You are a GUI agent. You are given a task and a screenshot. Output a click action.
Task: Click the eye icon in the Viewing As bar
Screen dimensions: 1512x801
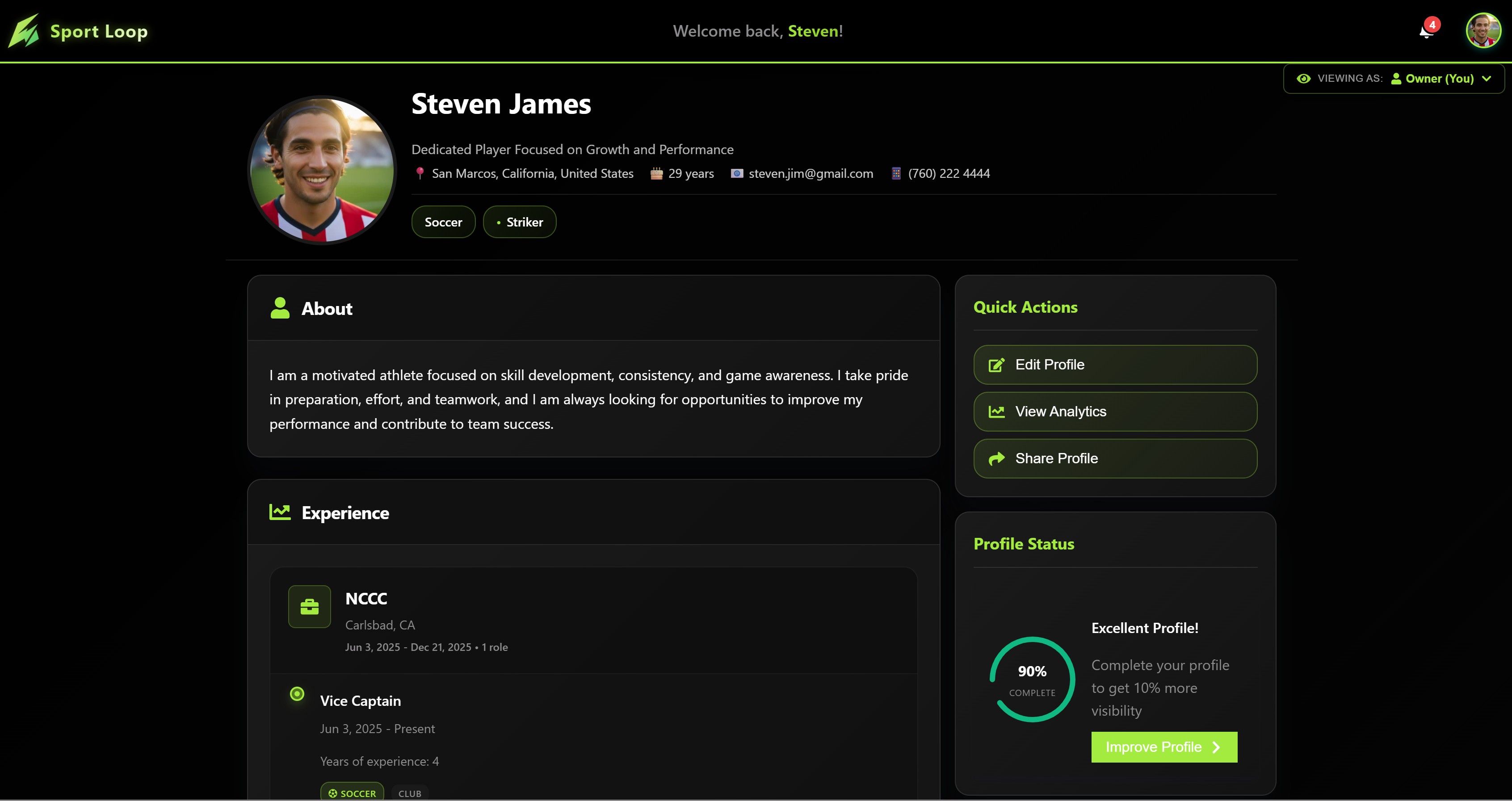coord(1304,78)
